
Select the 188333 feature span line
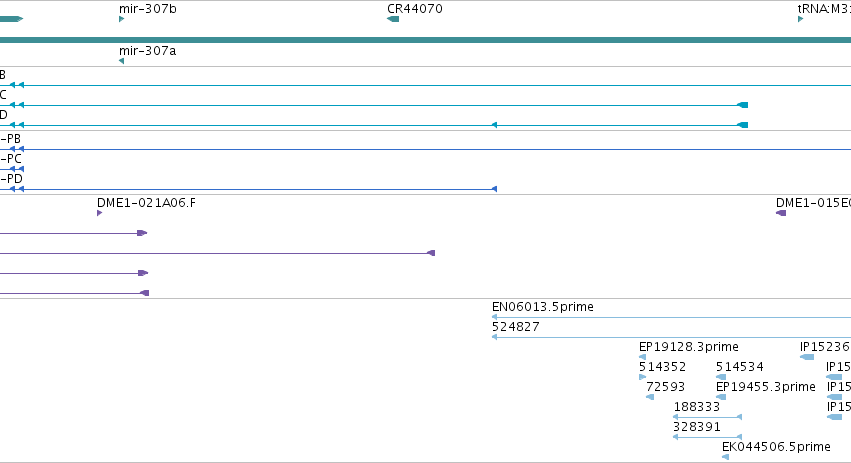(x=707, y=417)
